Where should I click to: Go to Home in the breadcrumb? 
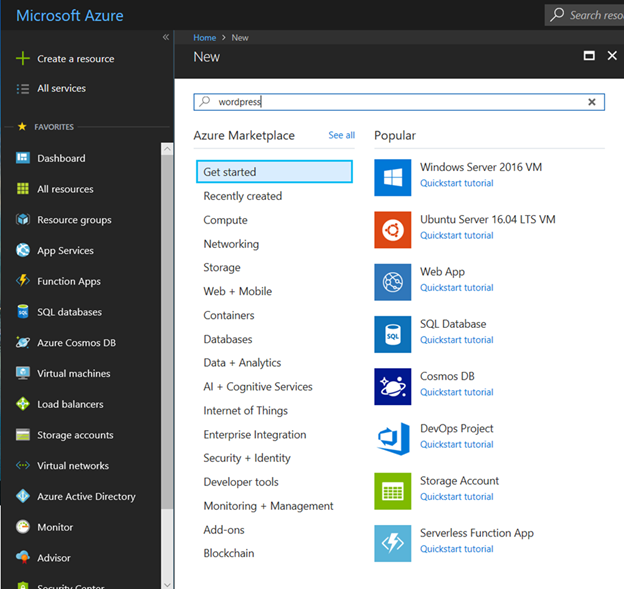click(205, 37)
